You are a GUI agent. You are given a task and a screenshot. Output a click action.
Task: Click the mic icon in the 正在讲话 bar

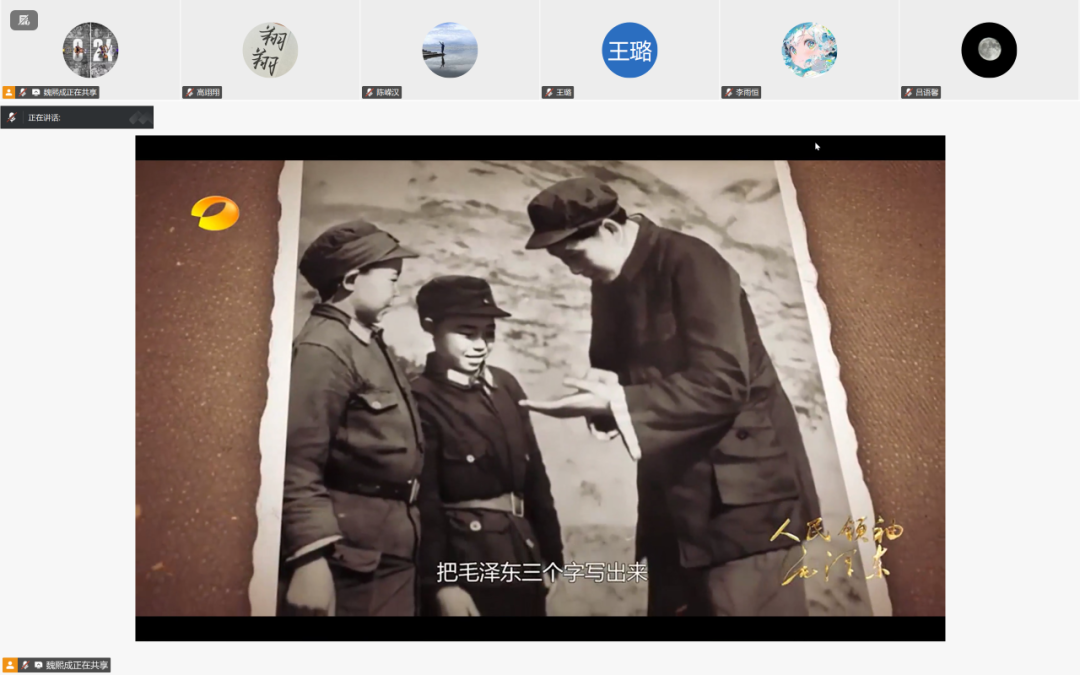(12, 118)
